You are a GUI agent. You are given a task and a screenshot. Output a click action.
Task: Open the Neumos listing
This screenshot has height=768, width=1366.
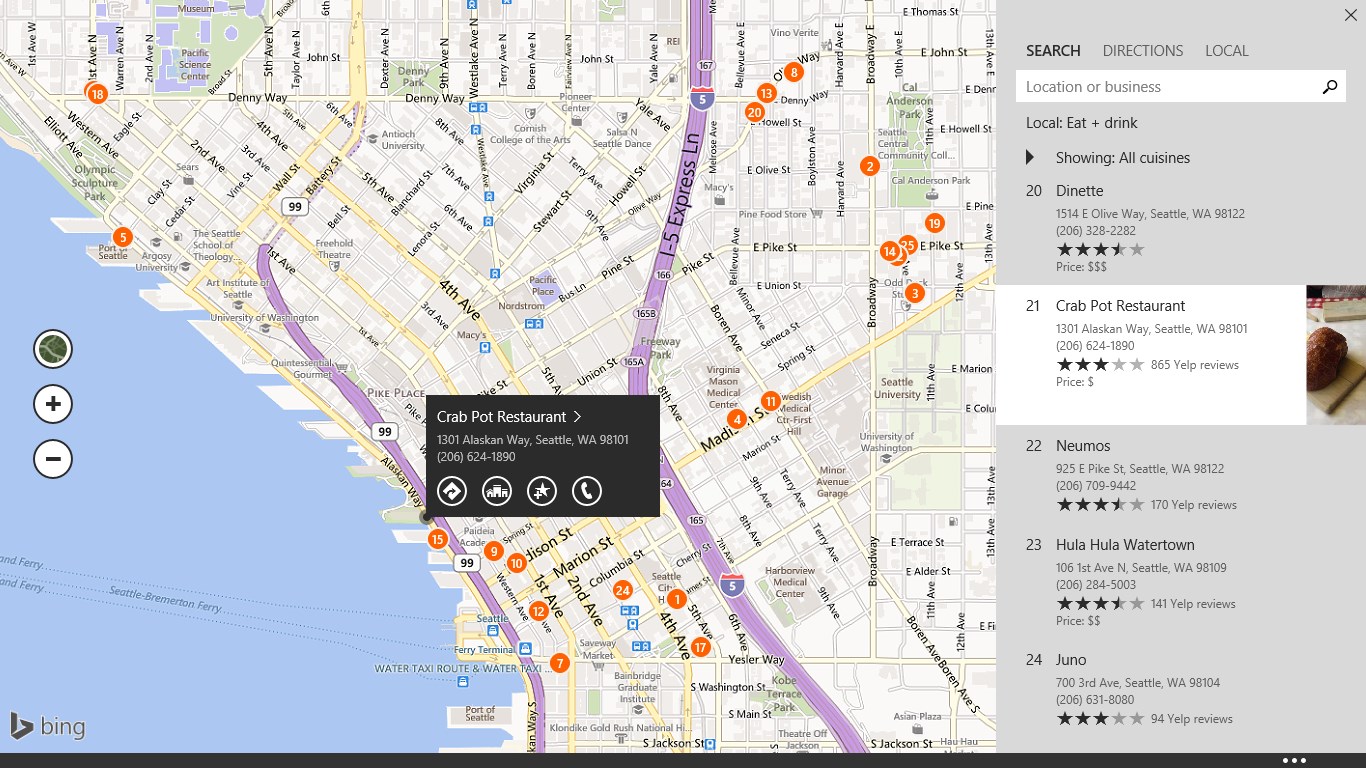pos(1084,445)
